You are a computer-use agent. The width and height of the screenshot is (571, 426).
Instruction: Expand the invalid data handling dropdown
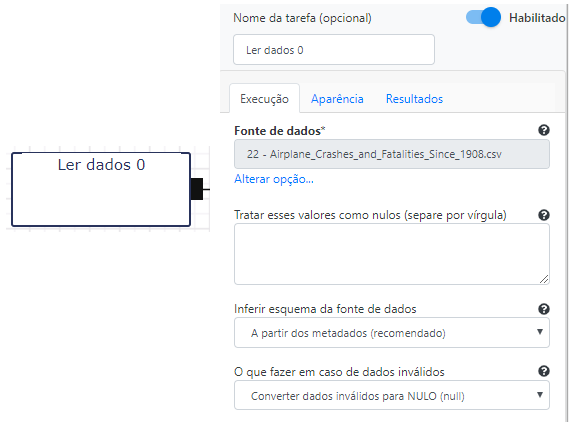392,395
